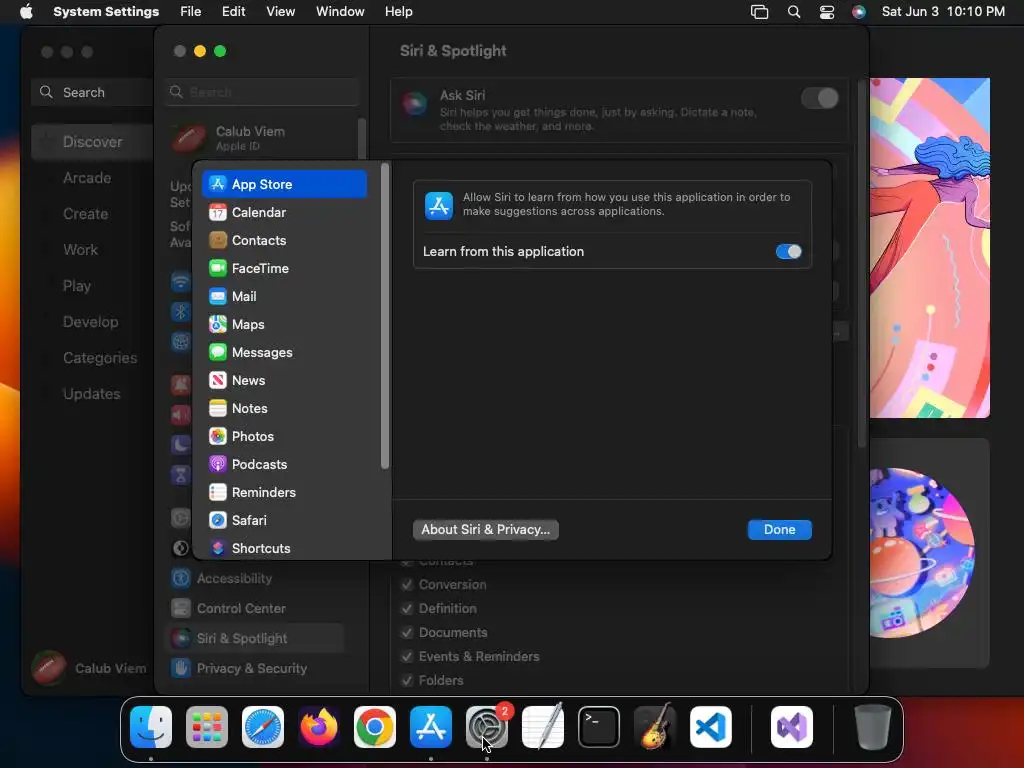
Task: Uncheck the Folders checkbox
Action: pos(407,680)
